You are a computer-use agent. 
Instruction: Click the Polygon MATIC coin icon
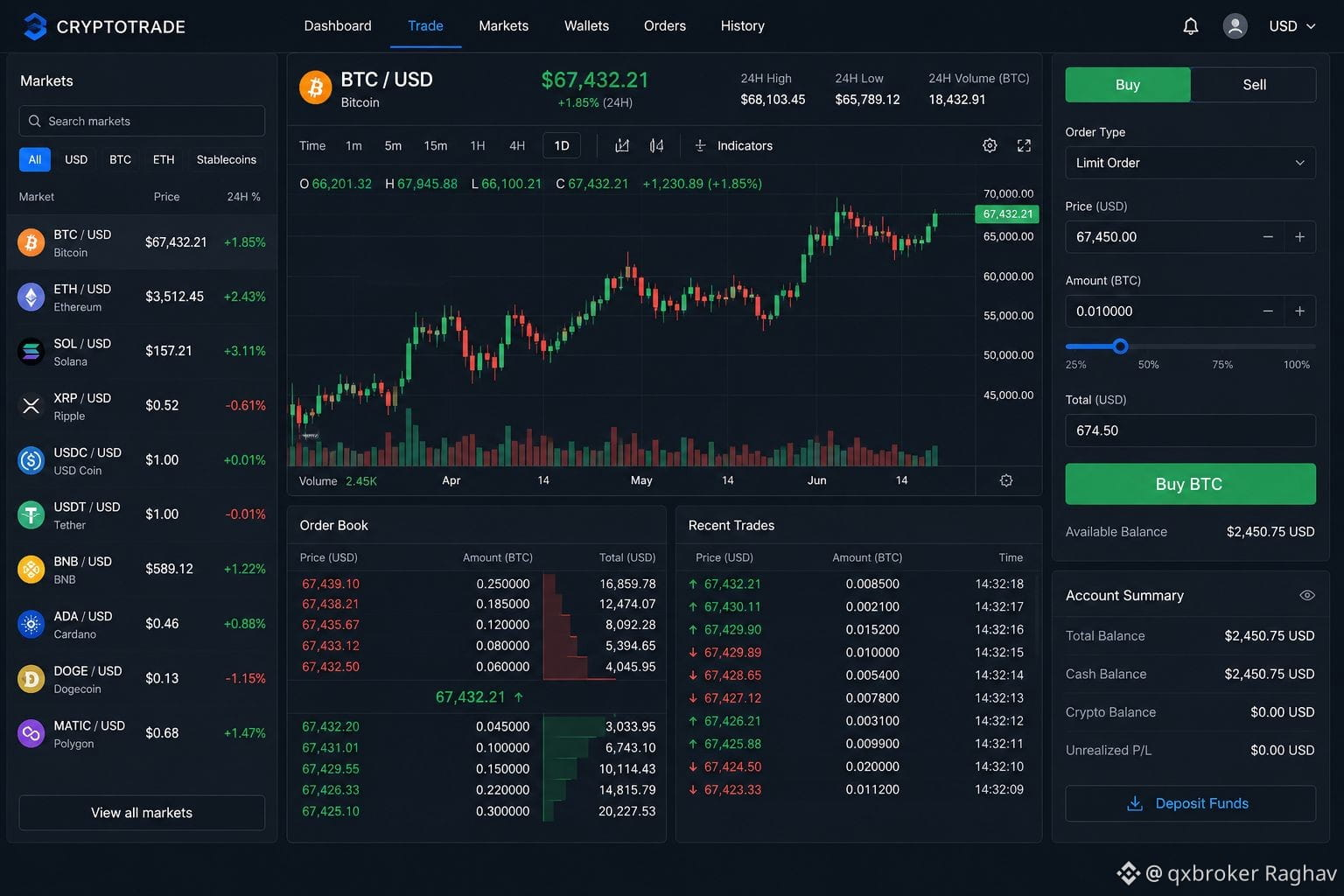coord(31,733)
